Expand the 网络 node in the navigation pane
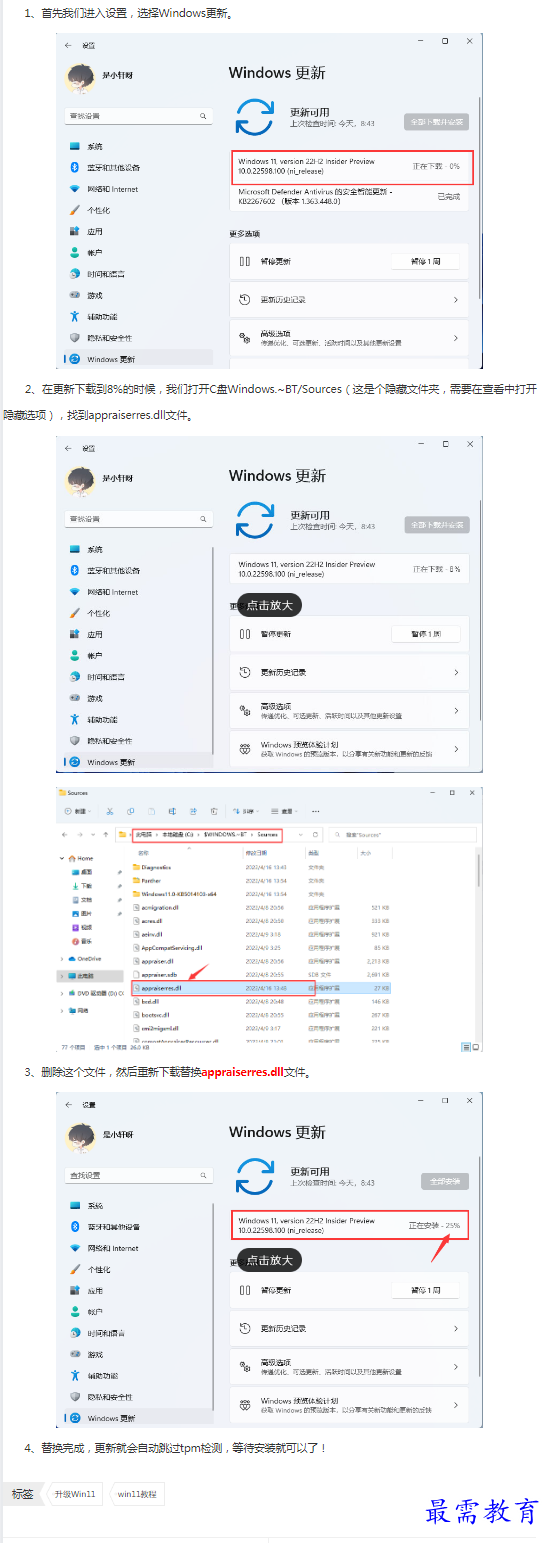Viewport: 547px width, 1543px height. [x=63, y=1010]
